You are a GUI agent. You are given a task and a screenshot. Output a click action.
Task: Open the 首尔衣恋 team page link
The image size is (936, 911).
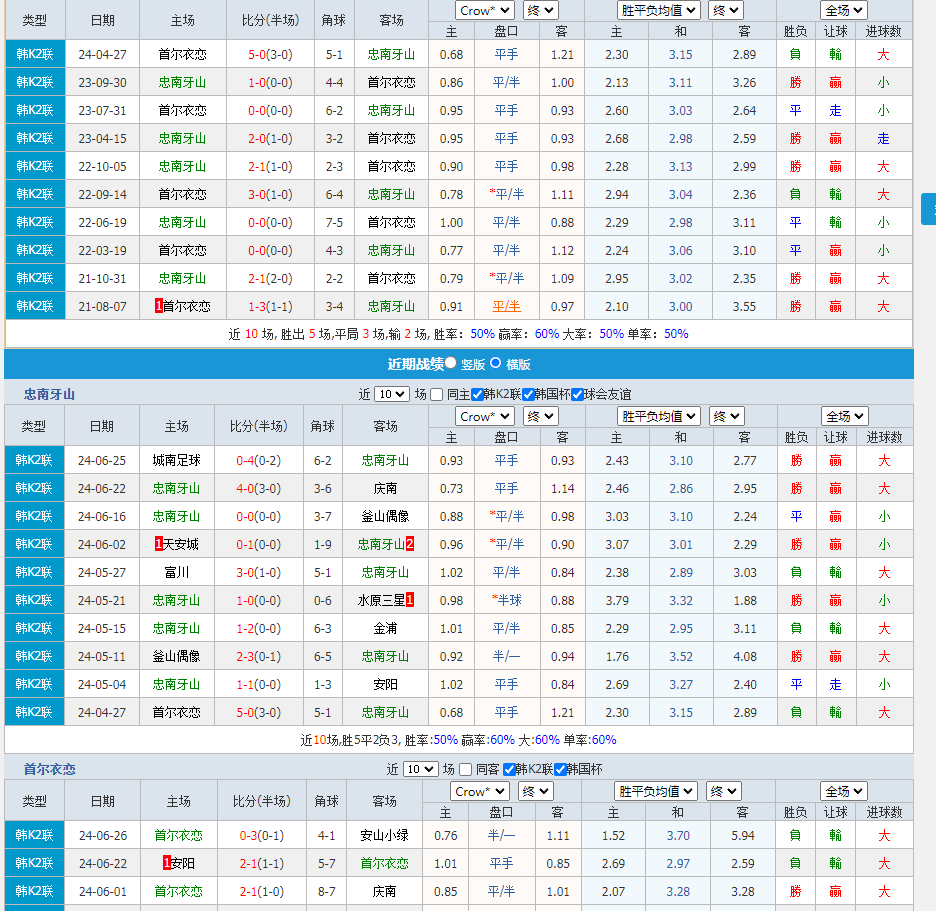pyautogui.click(x=48, y=769)
